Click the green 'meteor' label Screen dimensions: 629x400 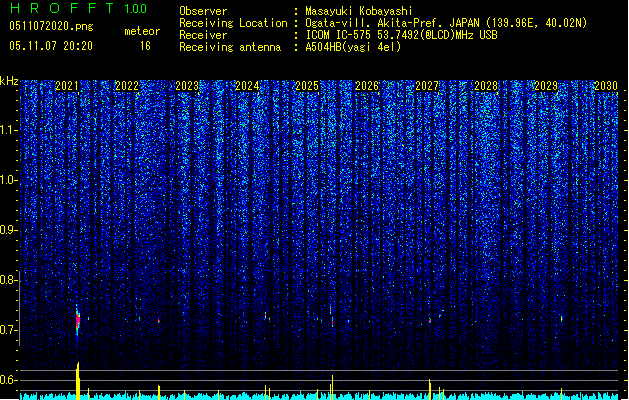click(142, 31)
